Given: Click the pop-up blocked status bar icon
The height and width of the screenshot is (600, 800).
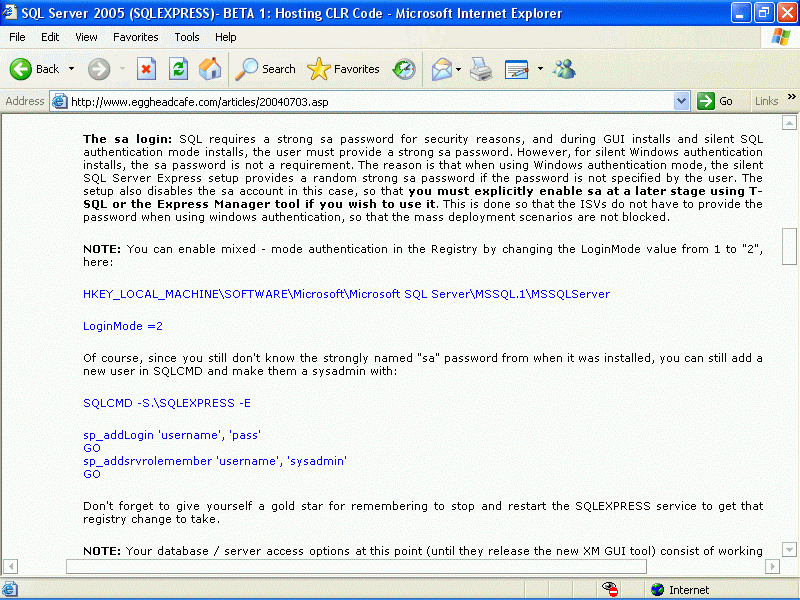Looking at the screenshot, I should coord(611,589).
